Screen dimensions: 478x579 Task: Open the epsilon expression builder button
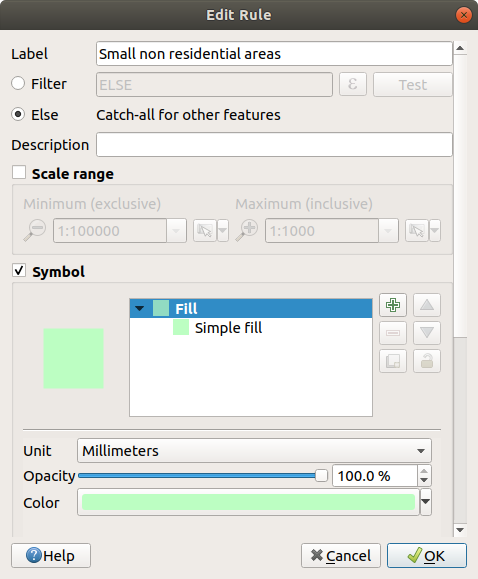tap(353, 84)
